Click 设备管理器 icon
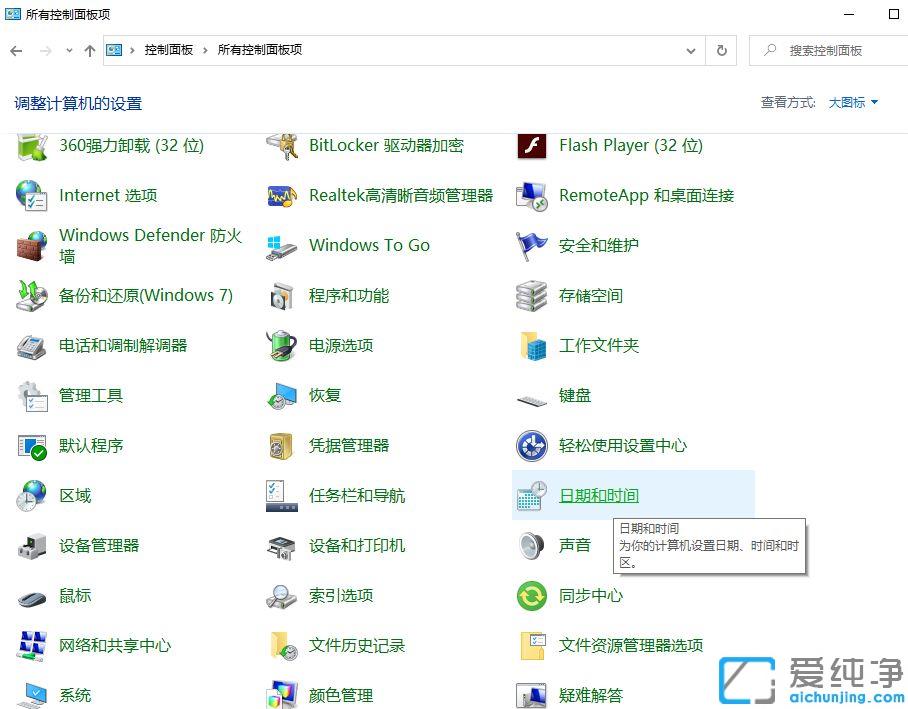 point(32,546)
